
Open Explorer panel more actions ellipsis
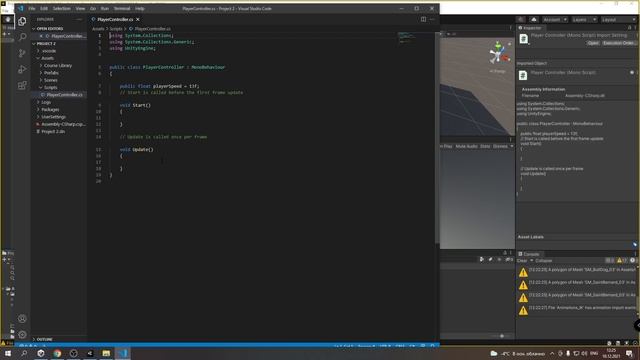click(x=79, y=19)
